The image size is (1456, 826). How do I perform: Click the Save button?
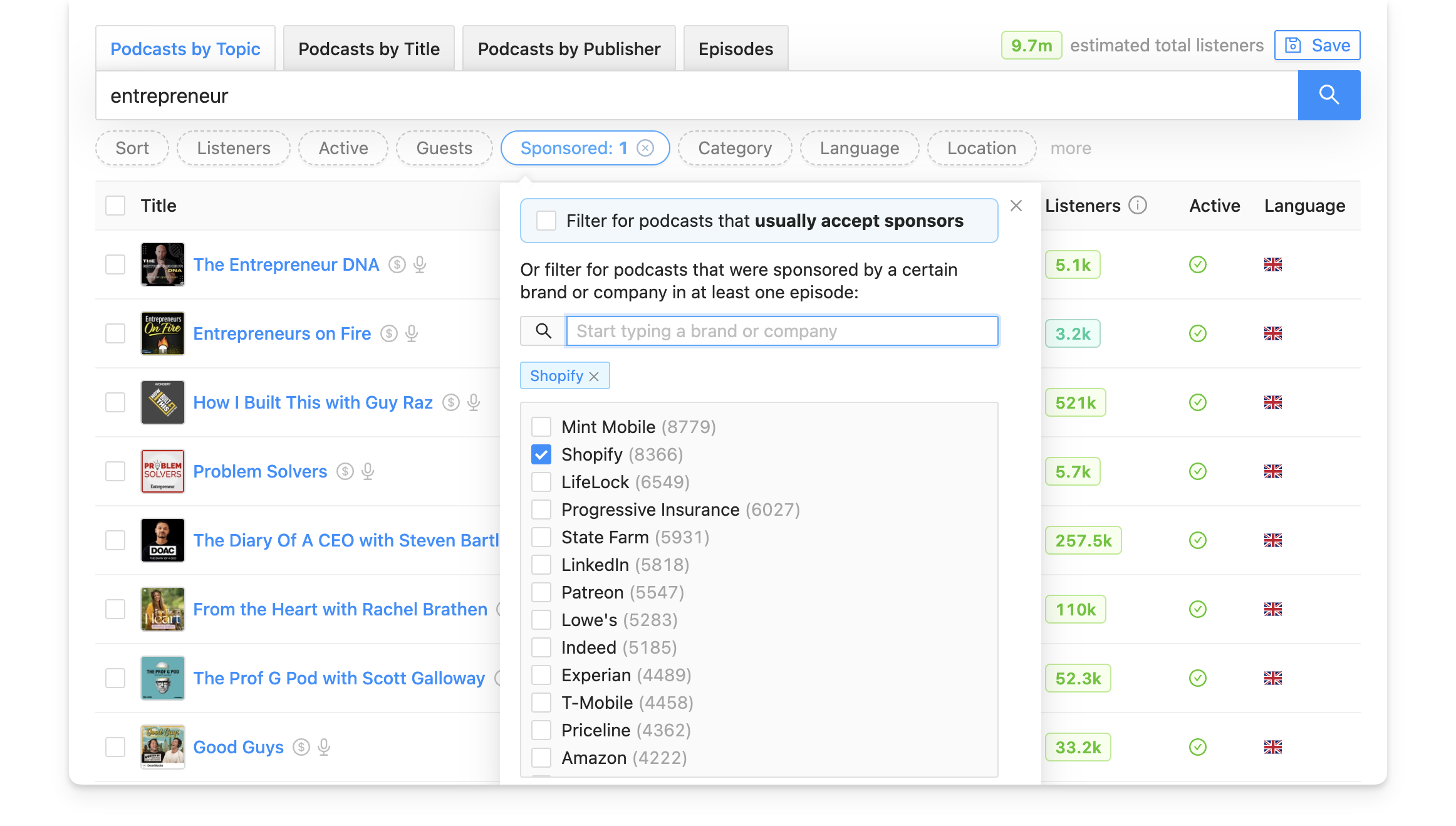tap(1318, 45)
